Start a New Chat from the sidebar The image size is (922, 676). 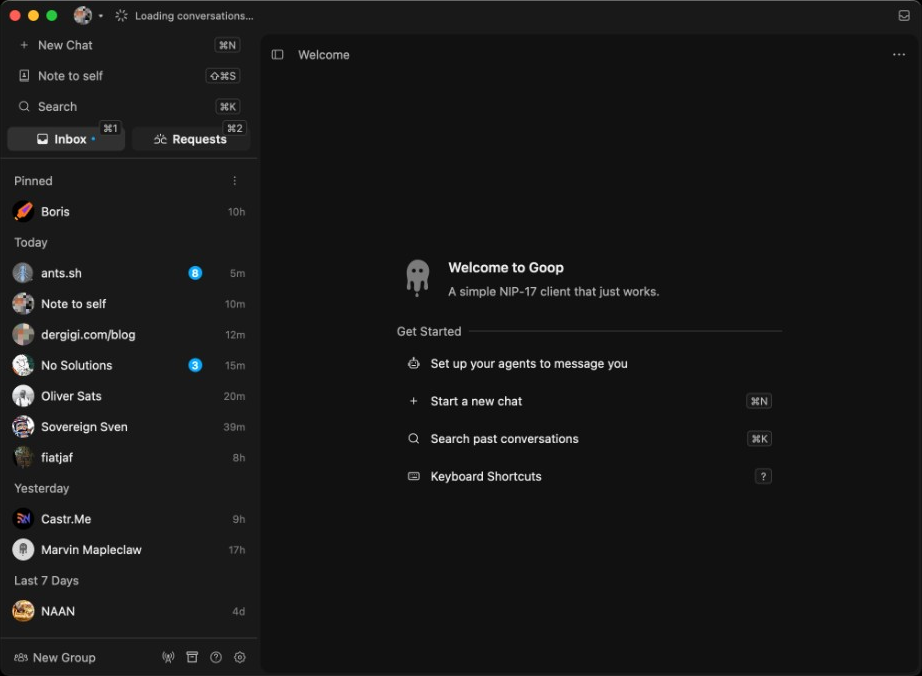[129, 45]
